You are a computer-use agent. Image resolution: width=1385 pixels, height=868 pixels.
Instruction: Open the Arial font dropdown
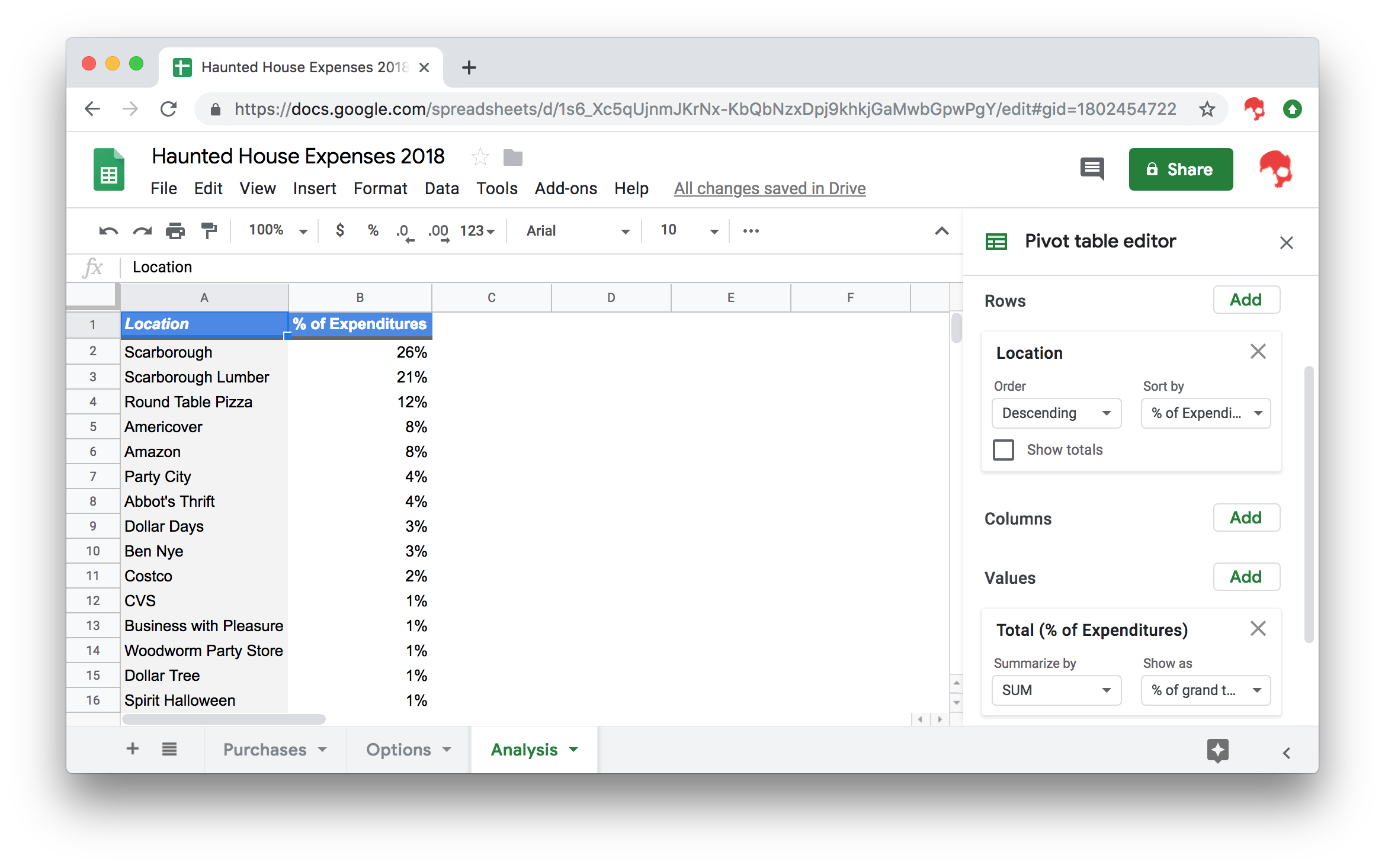pos(577,231)
